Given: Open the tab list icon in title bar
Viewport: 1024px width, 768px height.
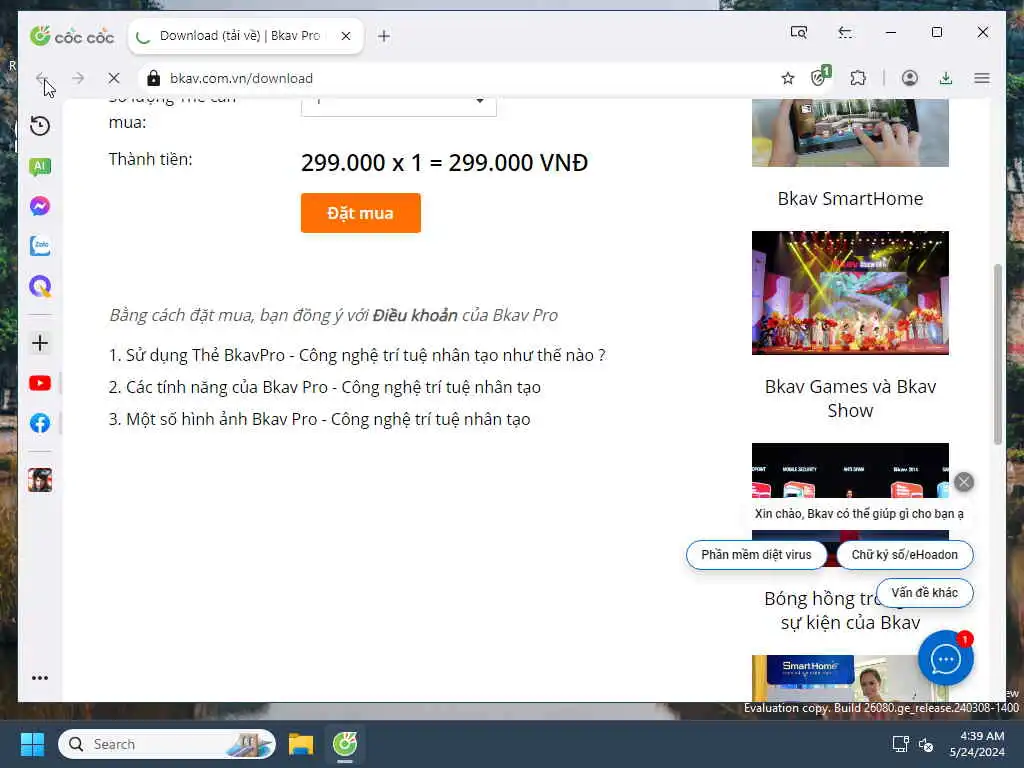Looking at the screenshot, I should point(845,32).
